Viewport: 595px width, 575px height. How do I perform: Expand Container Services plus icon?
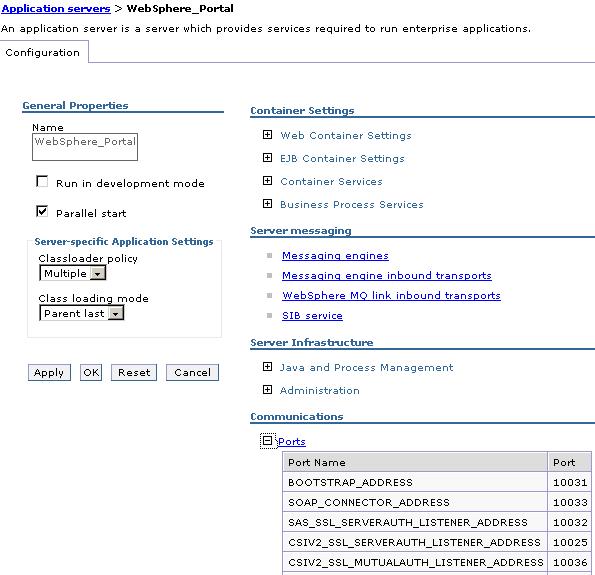coord(267,181)
